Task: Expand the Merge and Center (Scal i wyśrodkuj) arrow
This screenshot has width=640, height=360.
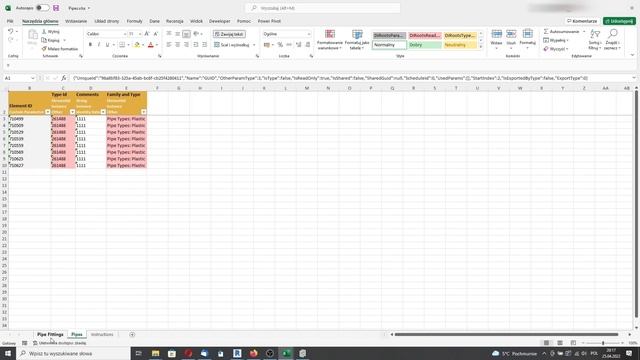Action: click(x=254, y=45)
